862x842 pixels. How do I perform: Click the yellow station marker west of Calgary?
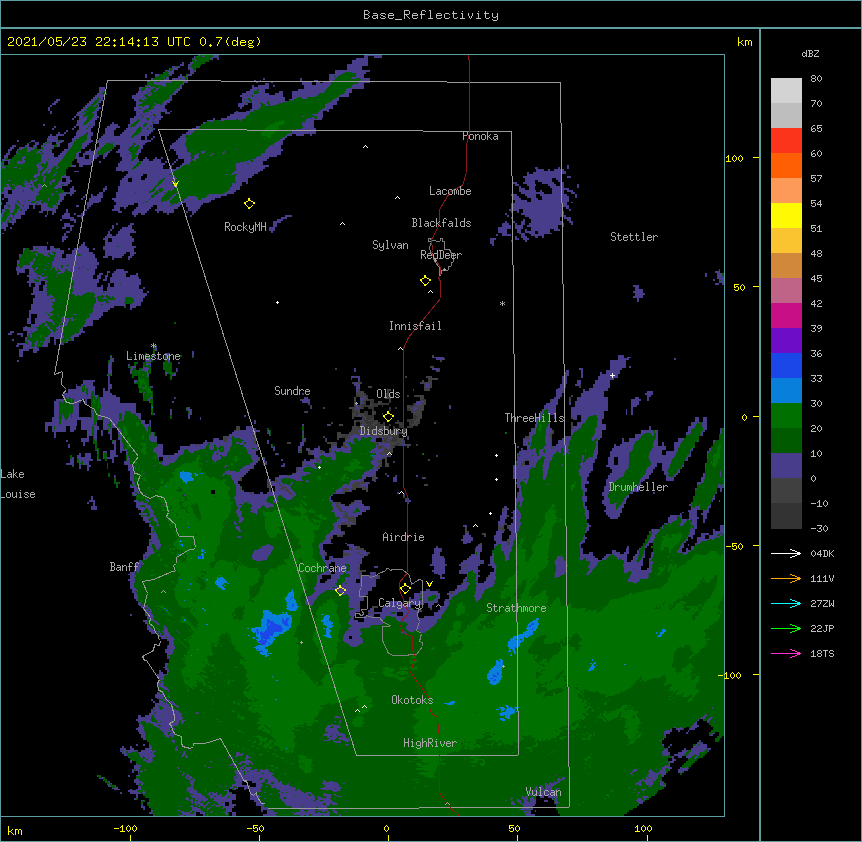340,590
